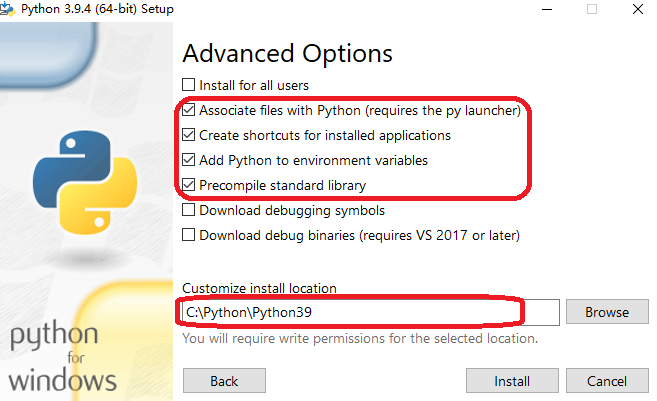Go Back to the previous setup page

coord(224,381)
